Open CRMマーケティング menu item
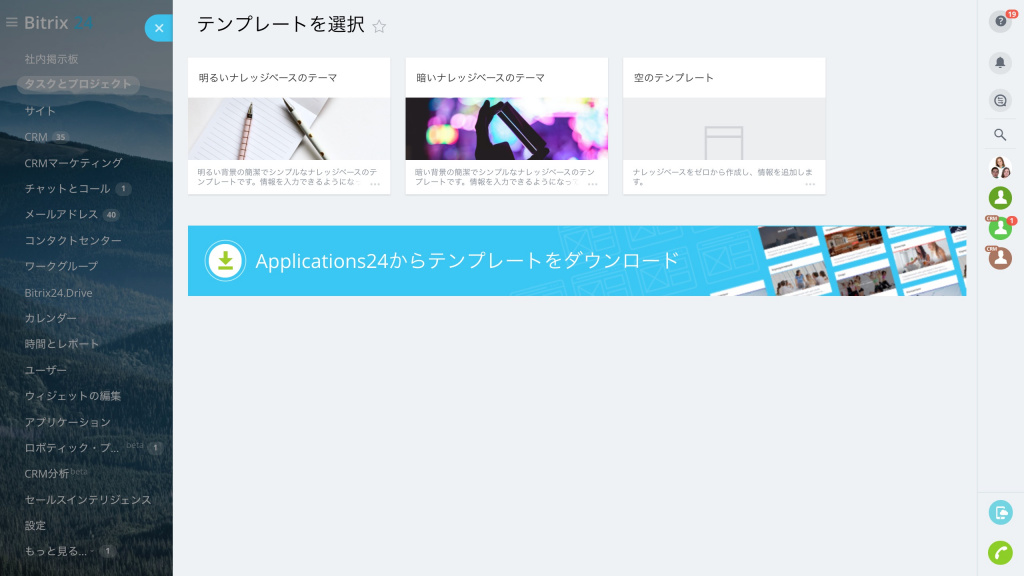Viewport: 1024px width, 576px height. point(73,163)
